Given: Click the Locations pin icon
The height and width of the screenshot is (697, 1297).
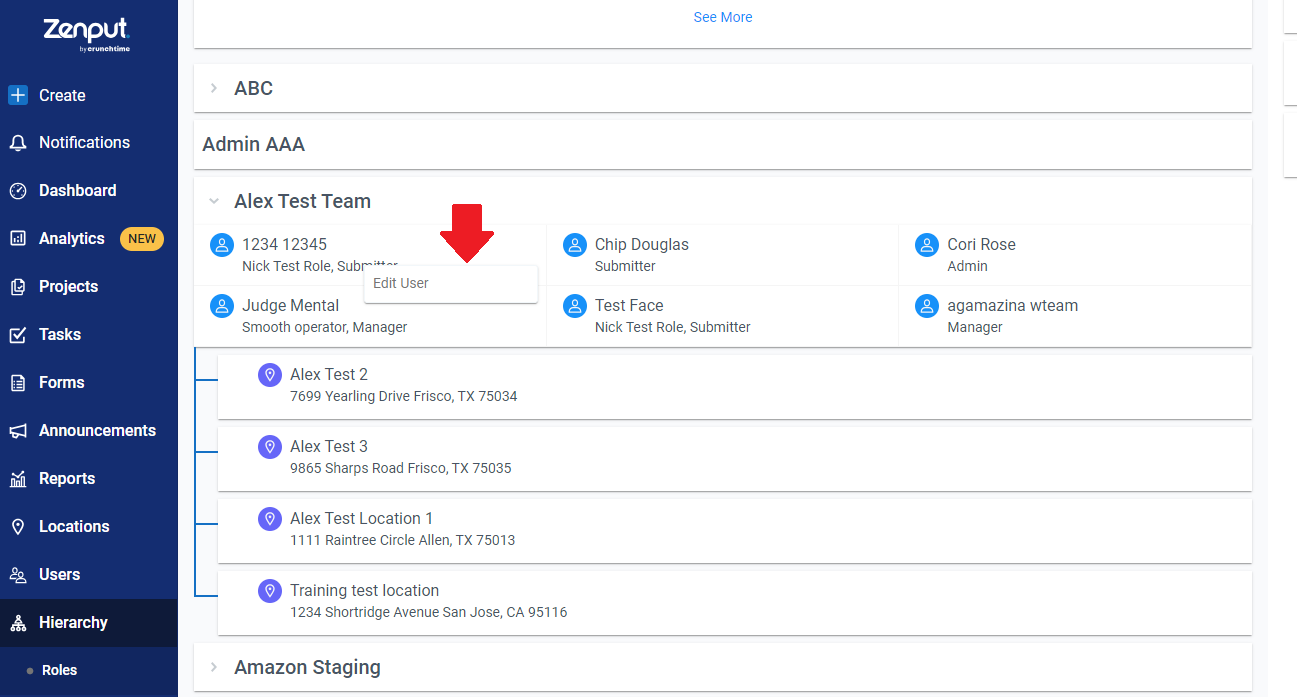Looking at the screenshot, I should (x=18, y=527).
